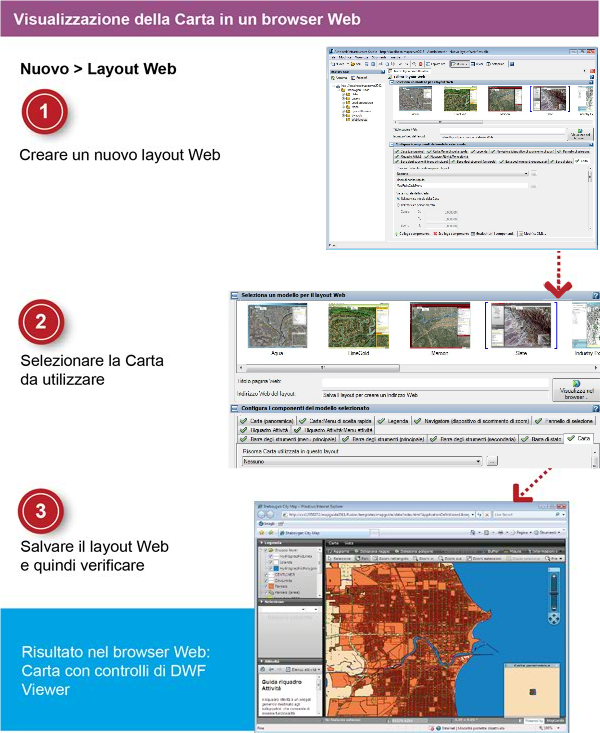Image resolution: width=600 pixels, height=733 pixels.
Task: Click the 'Zoom out' tool
Action: (449, 559)
